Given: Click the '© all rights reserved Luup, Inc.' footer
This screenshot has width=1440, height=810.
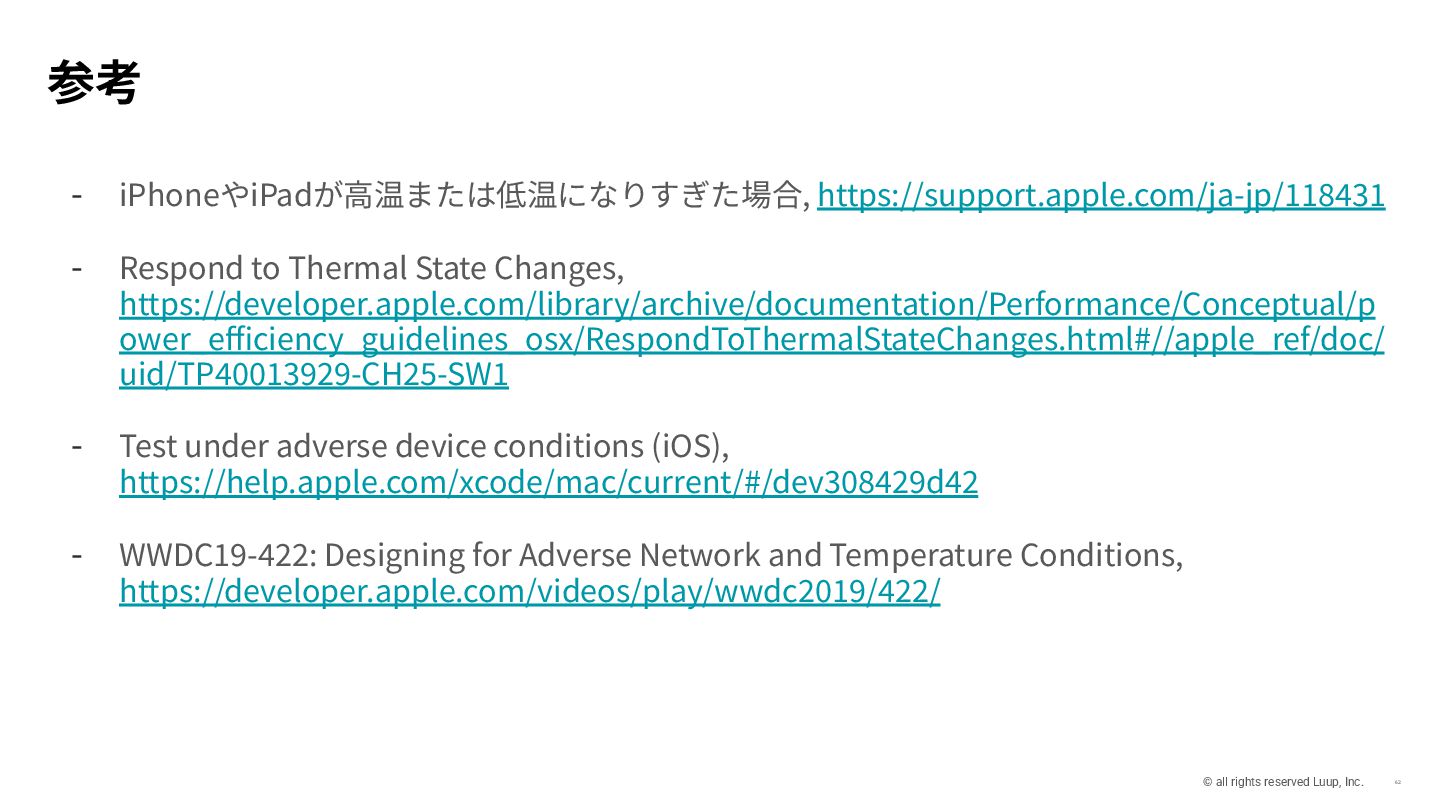Looking at the screenshot, I should click(x=1282, y=782).
